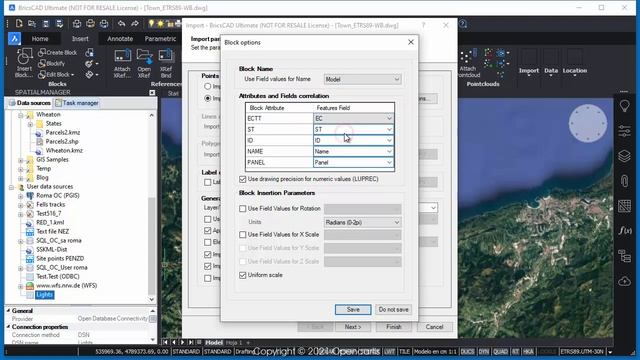The height and width of the screenshot is (360, 640).
Task: Click the Attach Pointcloud icon
Action: [468, 63]
